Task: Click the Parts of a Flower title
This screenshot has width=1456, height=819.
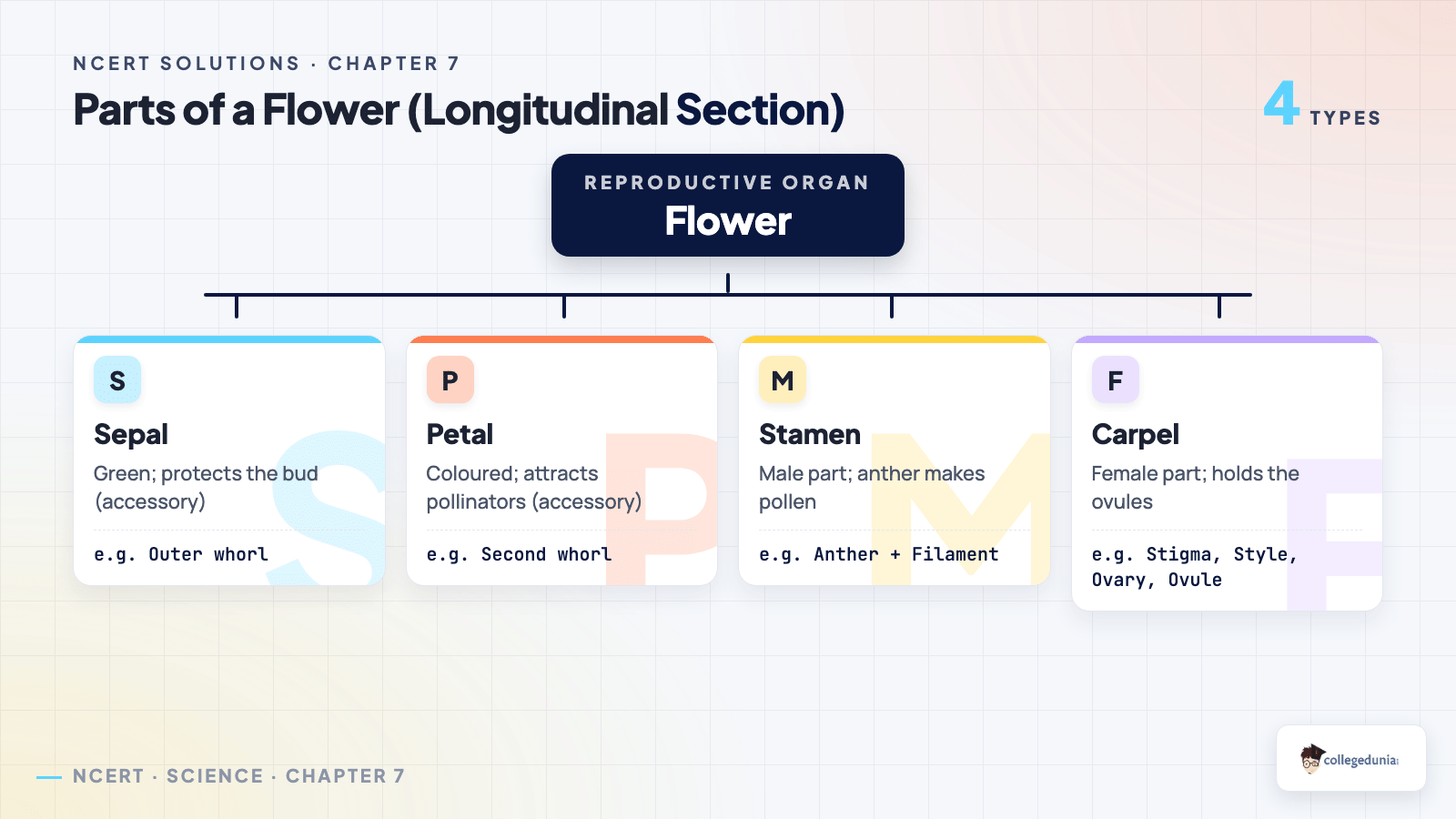Action: (459, 110)
